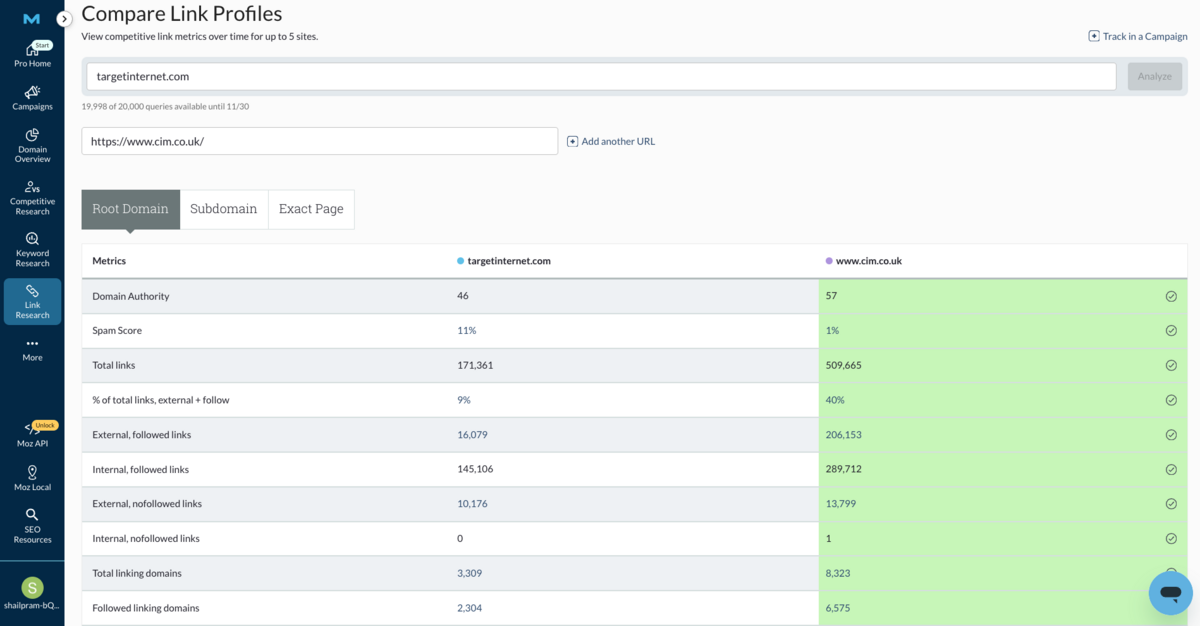Select the Root Domain tab
Screen dimensions: 1200x626
(x=131, y=209)
